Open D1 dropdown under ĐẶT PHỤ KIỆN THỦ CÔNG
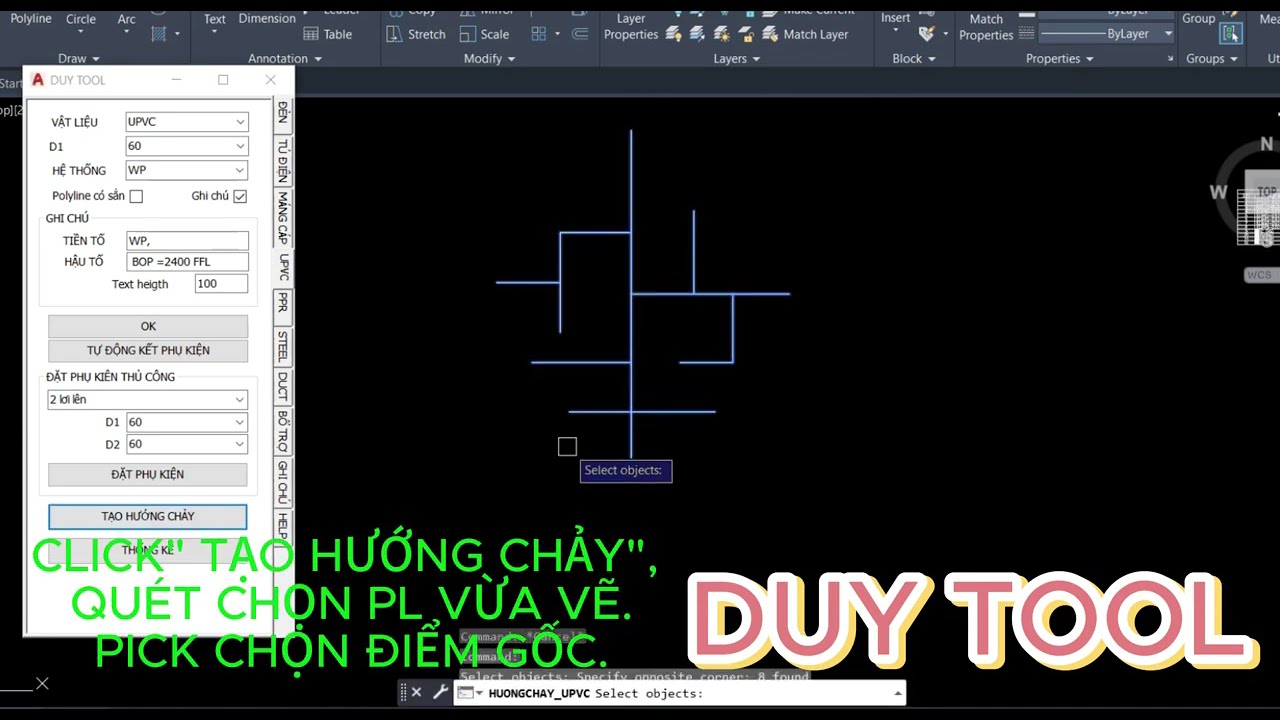1280x720 pixels. click(x=240, y=422)
